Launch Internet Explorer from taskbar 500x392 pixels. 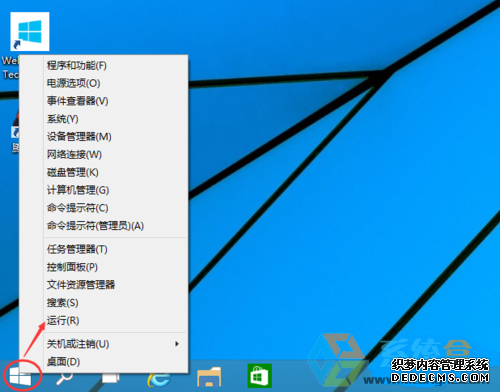tap(159, 379)
